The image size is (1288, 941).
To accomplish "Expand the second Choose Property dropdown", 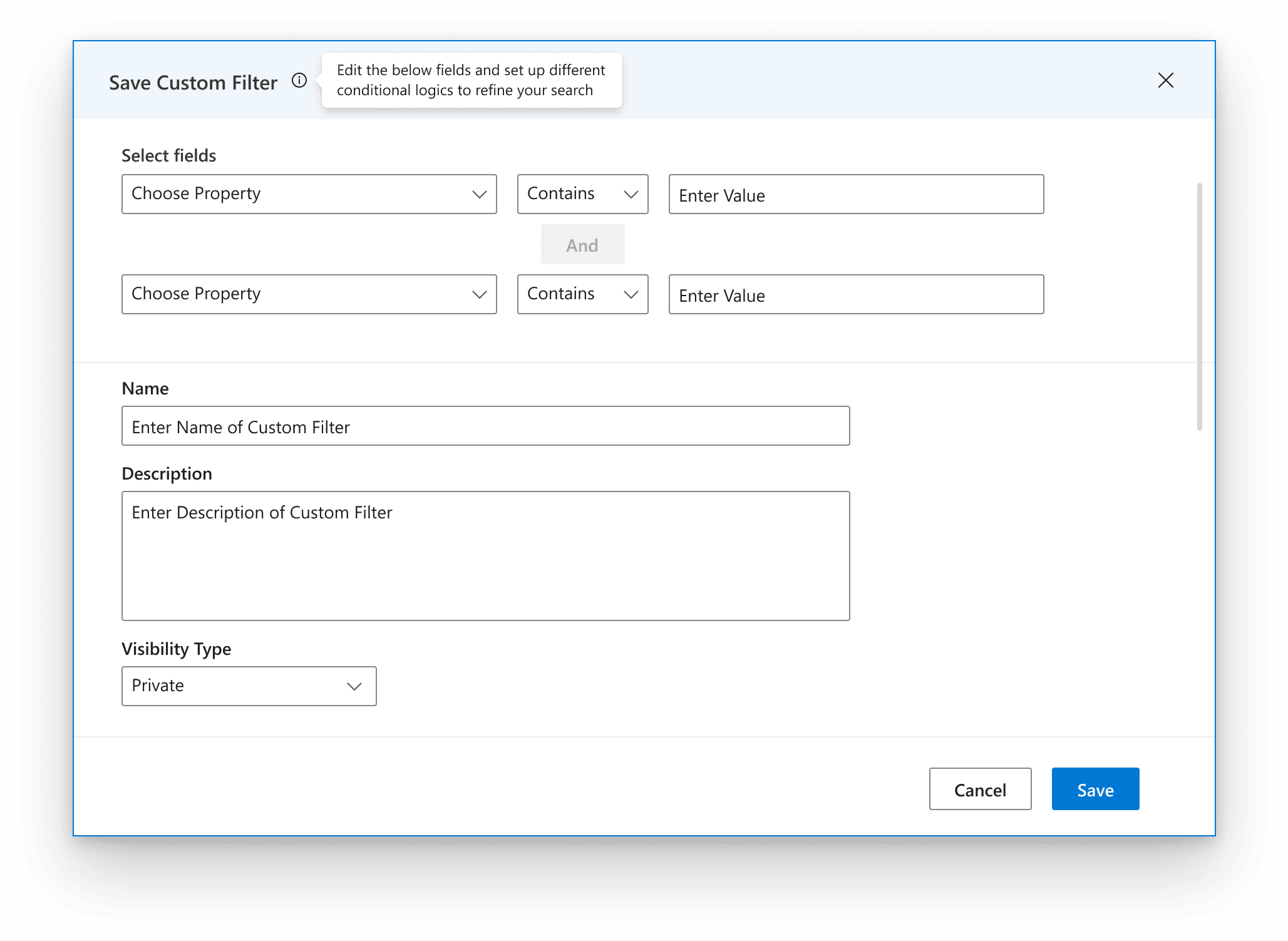I will click(x=309, y=294).
